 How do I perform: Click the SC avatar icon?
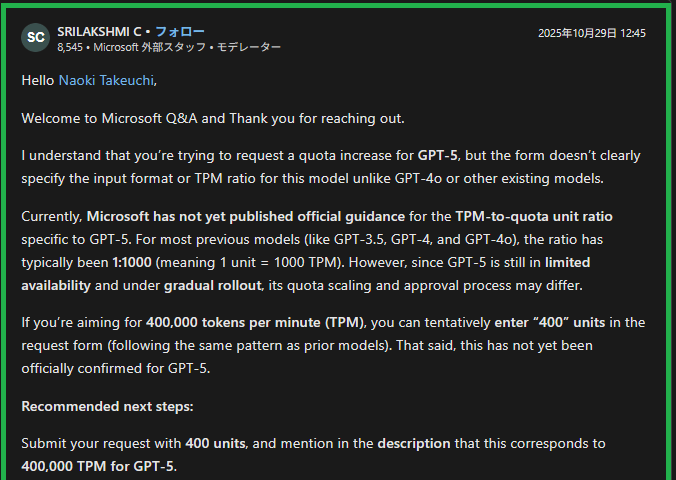[35, 38]
